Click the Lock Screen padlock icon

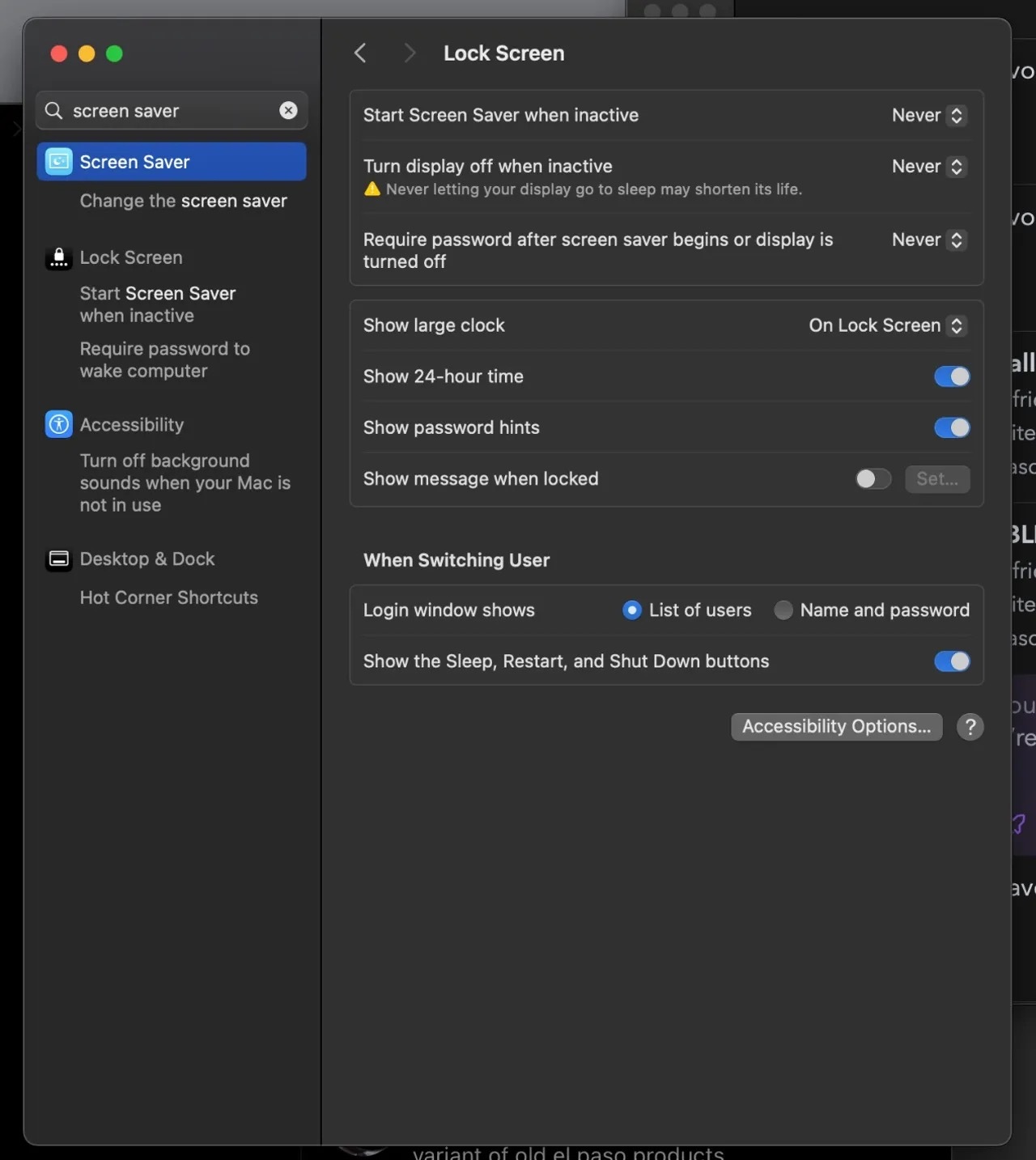[x=58, y=258]
